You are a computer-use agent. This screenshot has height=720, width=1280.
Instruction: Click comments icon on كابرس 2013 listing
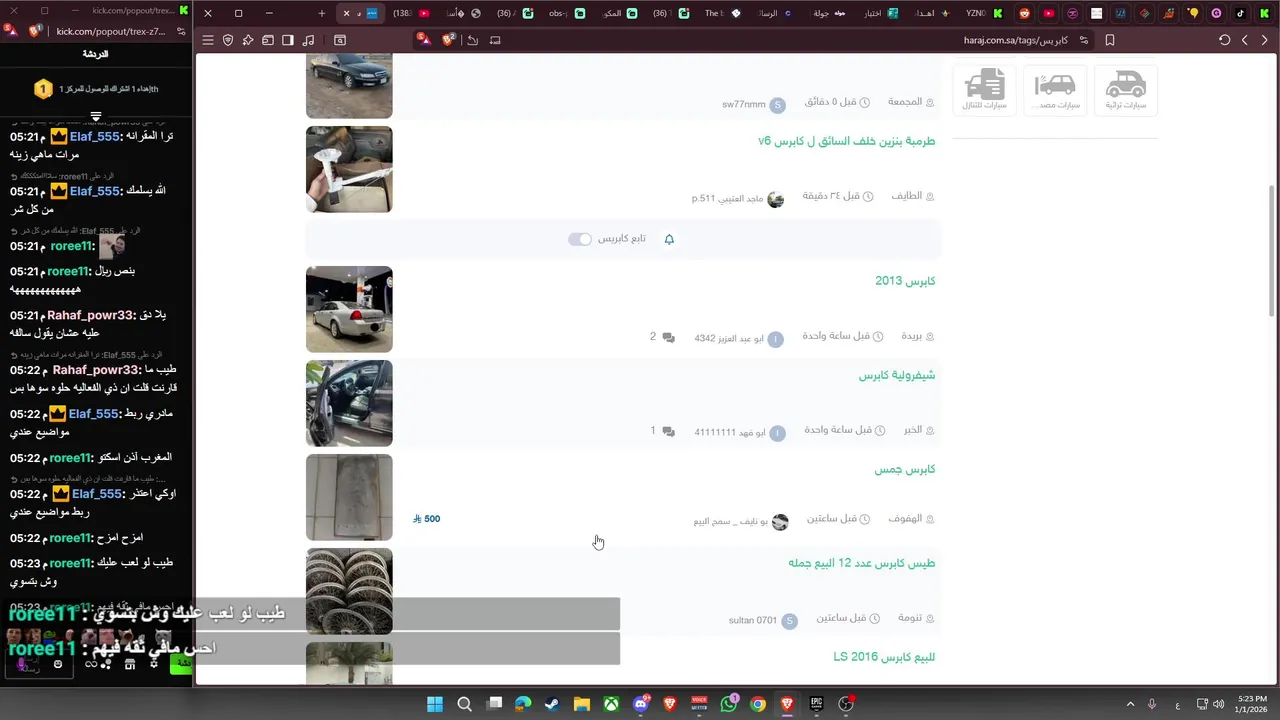click(669, 337)
